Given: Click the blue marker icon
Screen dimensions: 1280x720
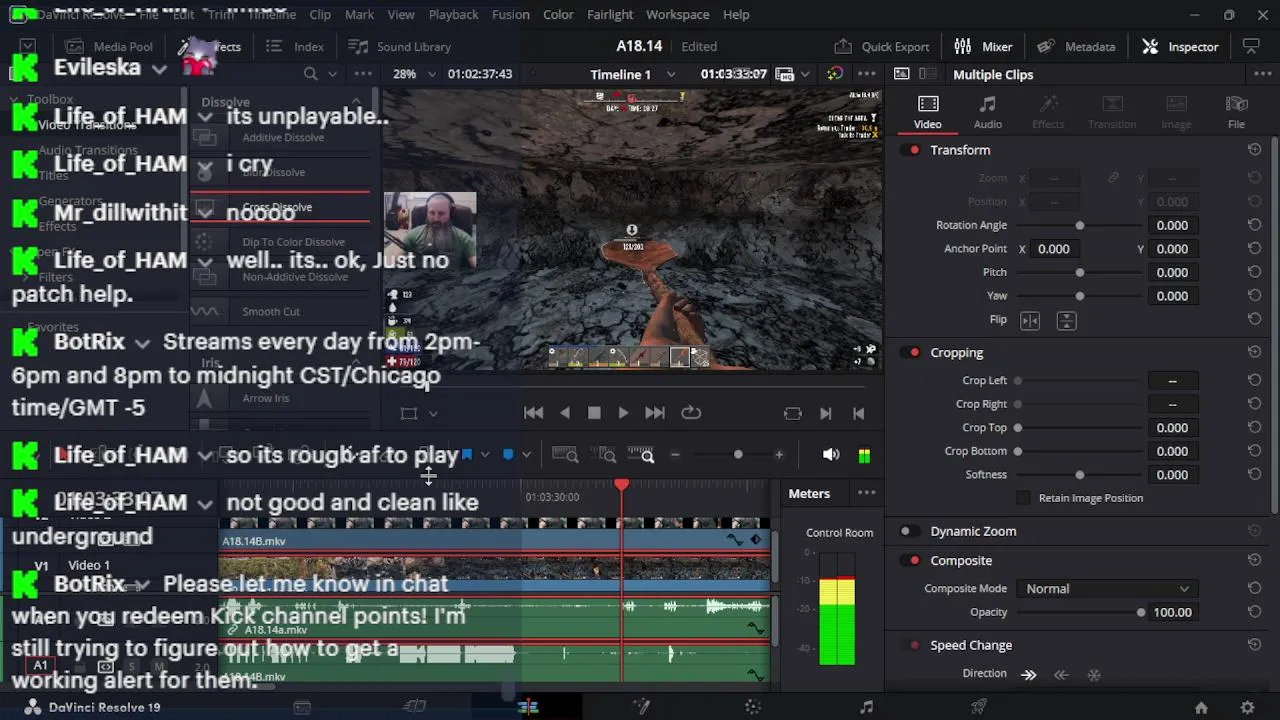Looking at the screenshot, I should (x=508, y=455).
